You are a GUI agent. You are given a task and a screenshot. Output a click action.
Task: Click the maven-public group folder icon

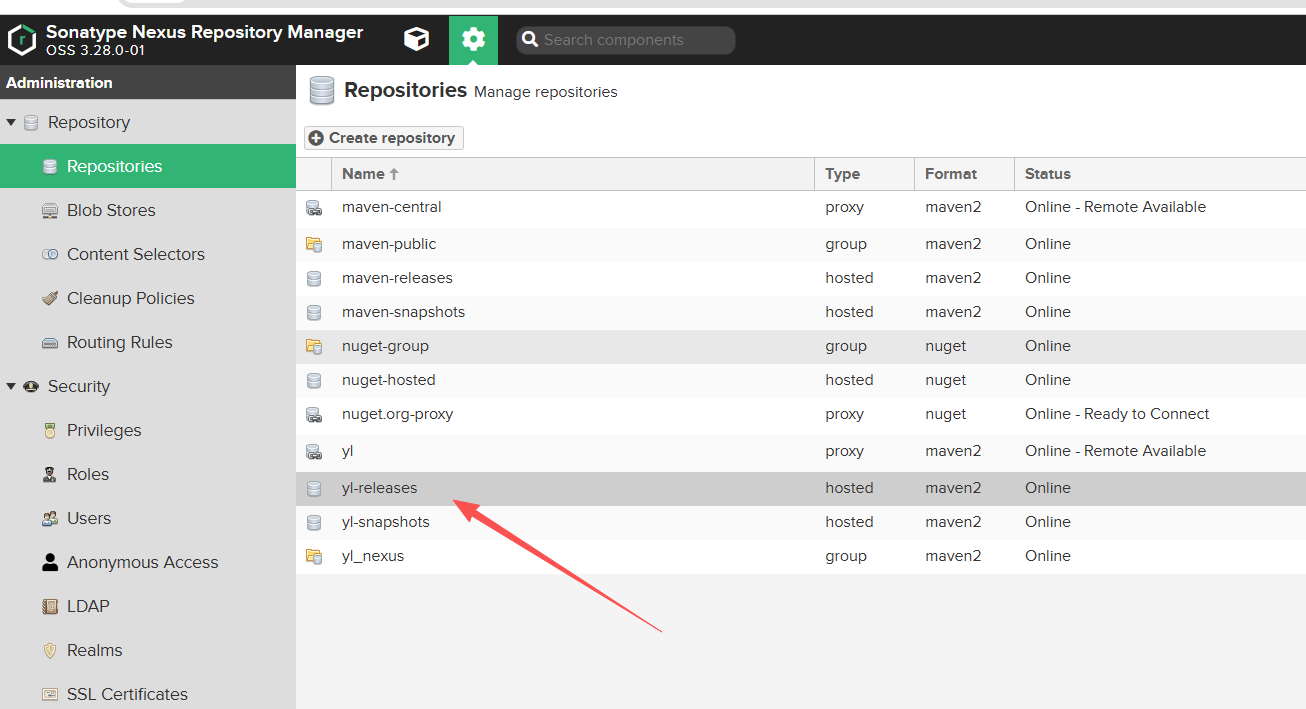tap(314, 244)
